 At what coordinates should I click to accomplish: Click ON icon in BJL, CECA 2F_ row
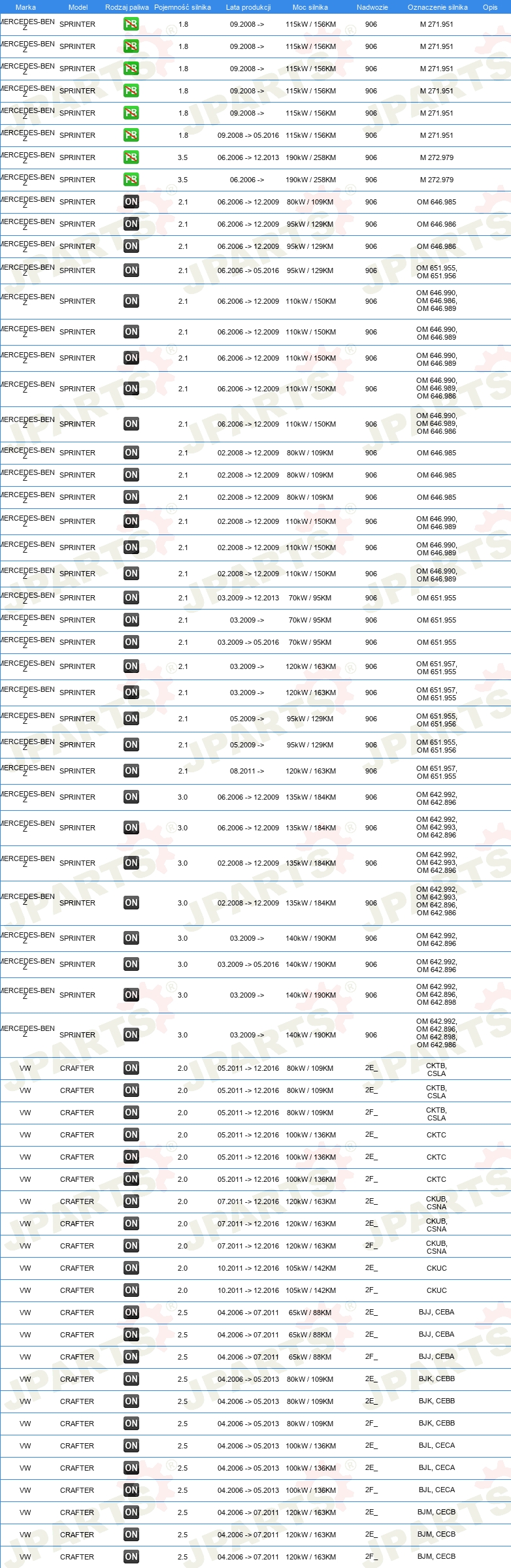coord(131,1490)
